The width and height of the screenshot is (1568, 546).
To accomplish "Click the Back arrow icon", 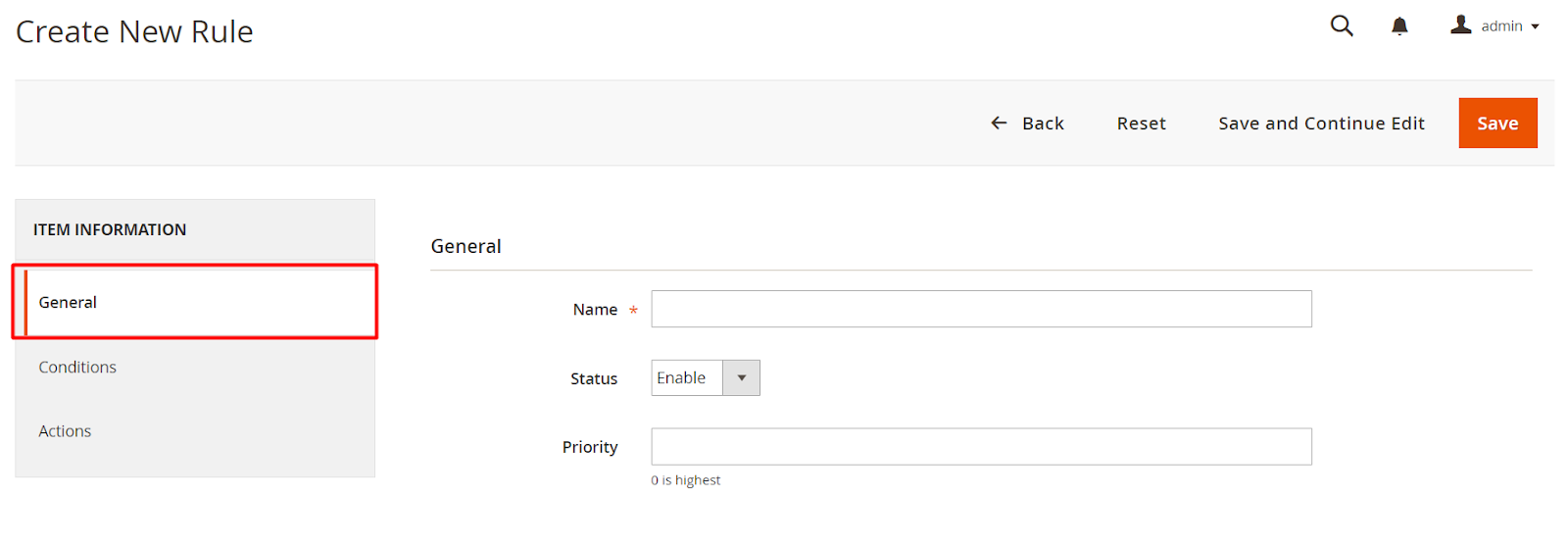I will 999,123.
